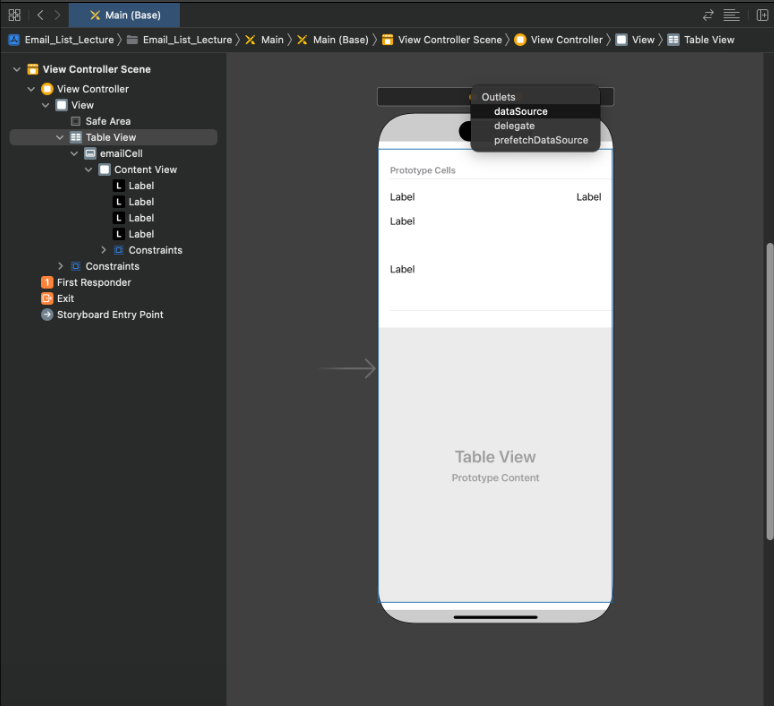This screenshot has height=706, width=774.
Task: Select the second Label in the outline
Action: tap(141, 202)
